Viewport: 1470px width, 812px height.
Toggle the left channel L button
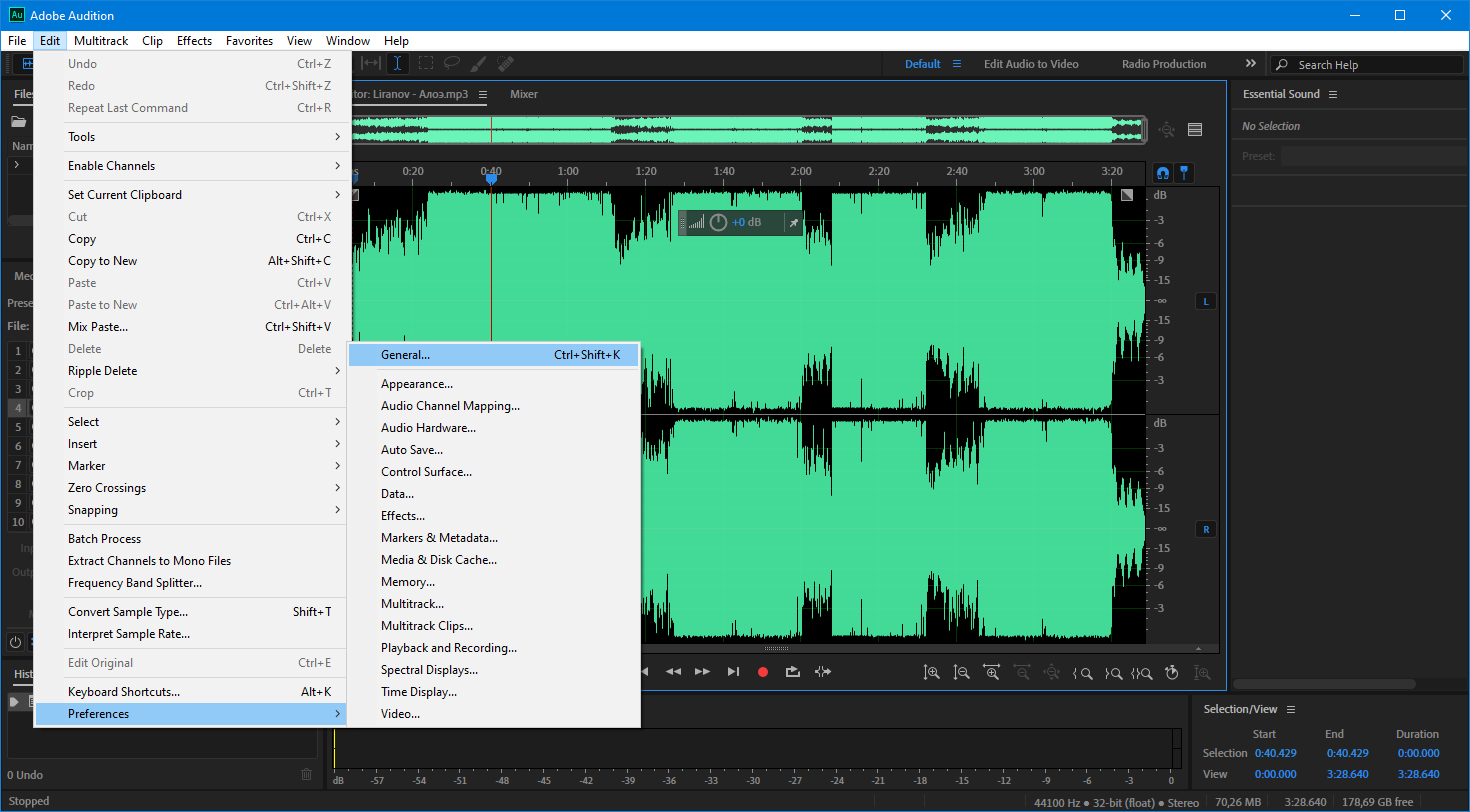1206,301
